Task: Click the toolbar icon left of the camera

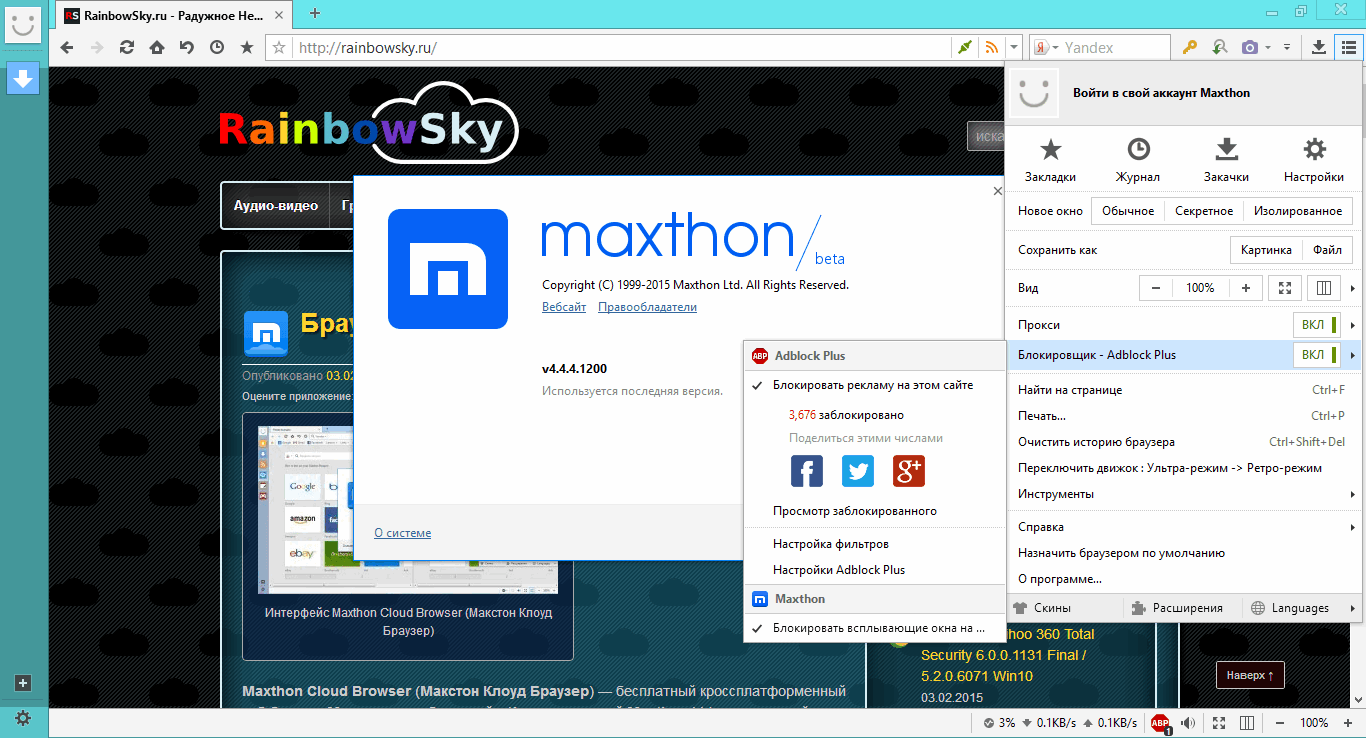Action: pyautogui.click(x=1219, y=47)
